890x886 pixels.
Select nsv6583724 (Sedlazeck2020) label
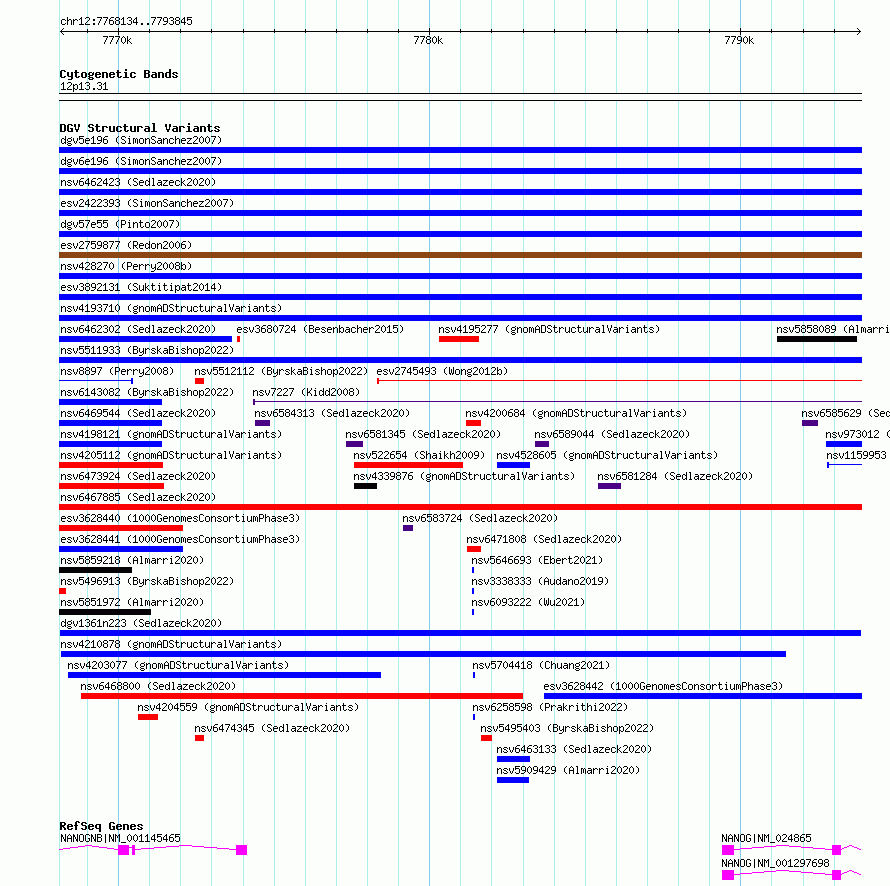(x=480, y=518)
